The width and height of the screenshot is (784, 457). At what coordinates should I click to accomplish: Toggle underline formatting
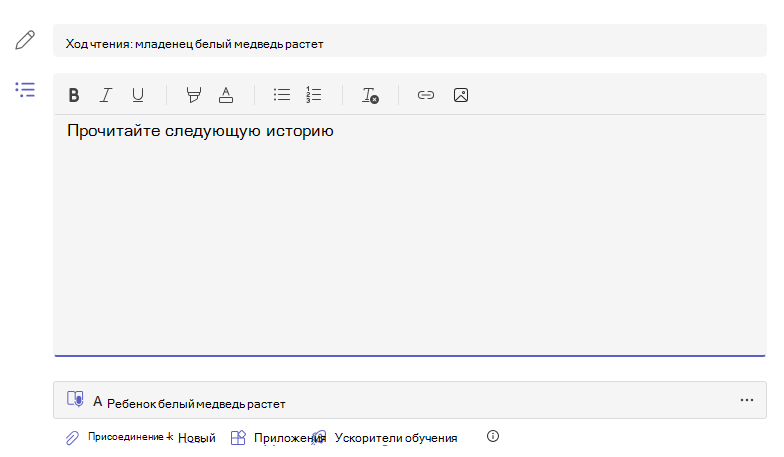(x=138, y=95)
